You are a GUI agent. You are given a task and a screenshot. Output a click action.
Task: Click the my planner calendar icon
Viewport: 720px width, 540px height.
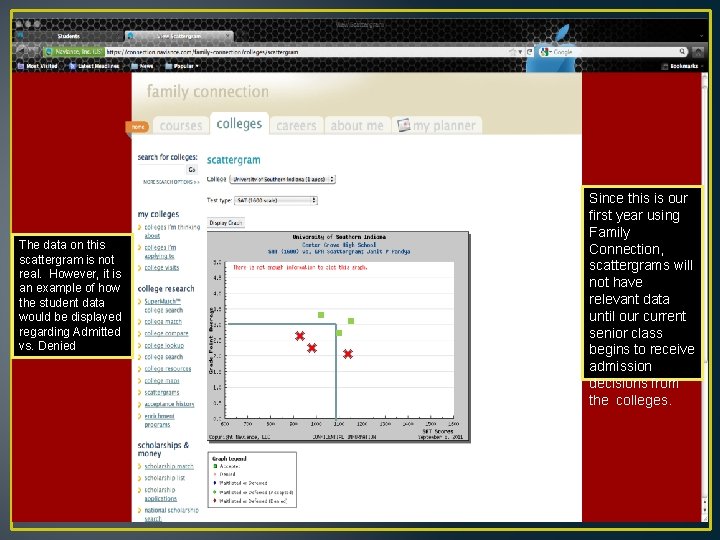[x=403, y=125]
